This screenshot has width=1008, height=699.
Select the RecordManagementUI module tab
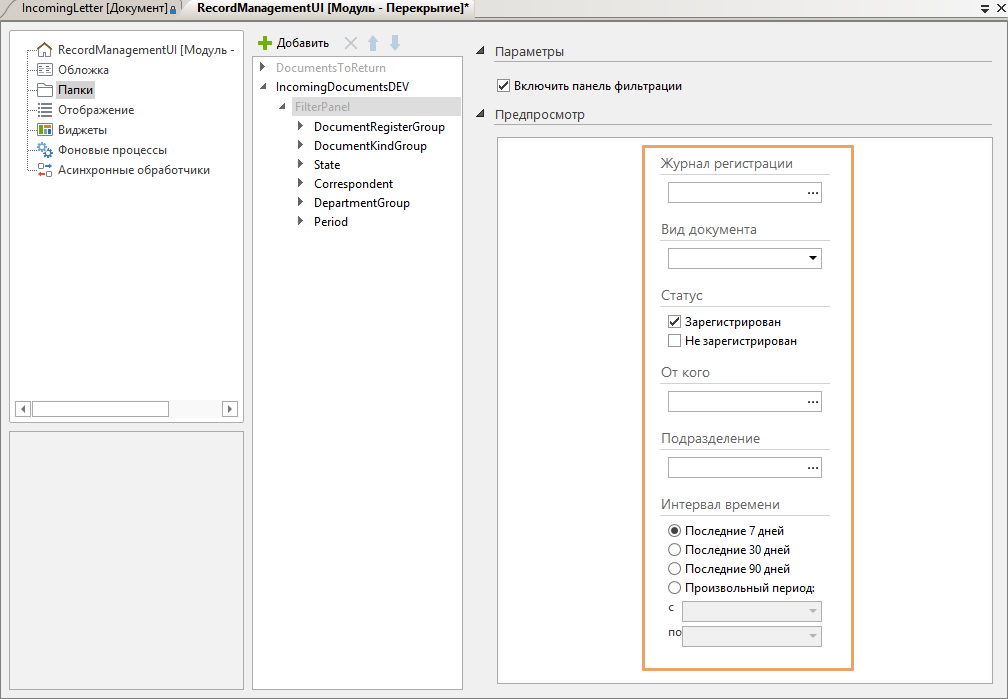coord(332,8)
